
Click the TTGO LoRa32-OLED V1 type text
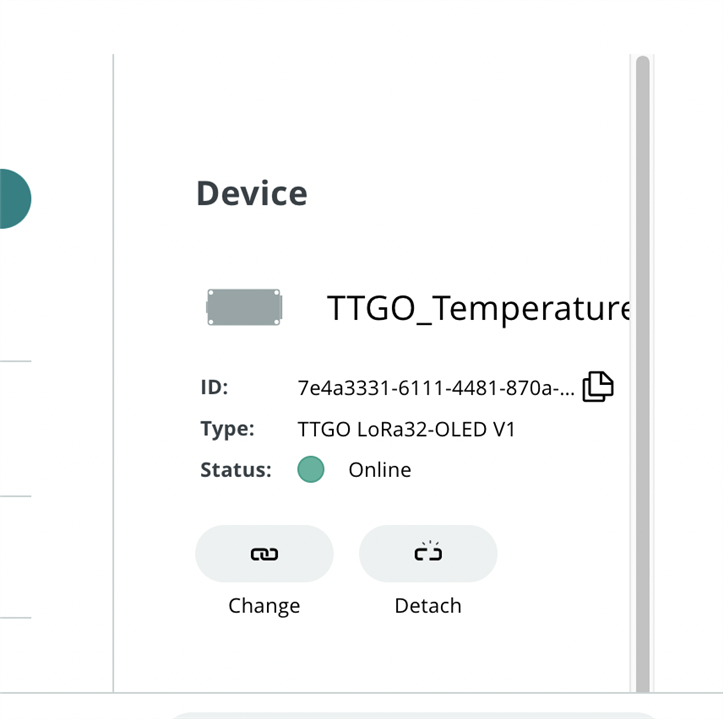tap(406, 429)
